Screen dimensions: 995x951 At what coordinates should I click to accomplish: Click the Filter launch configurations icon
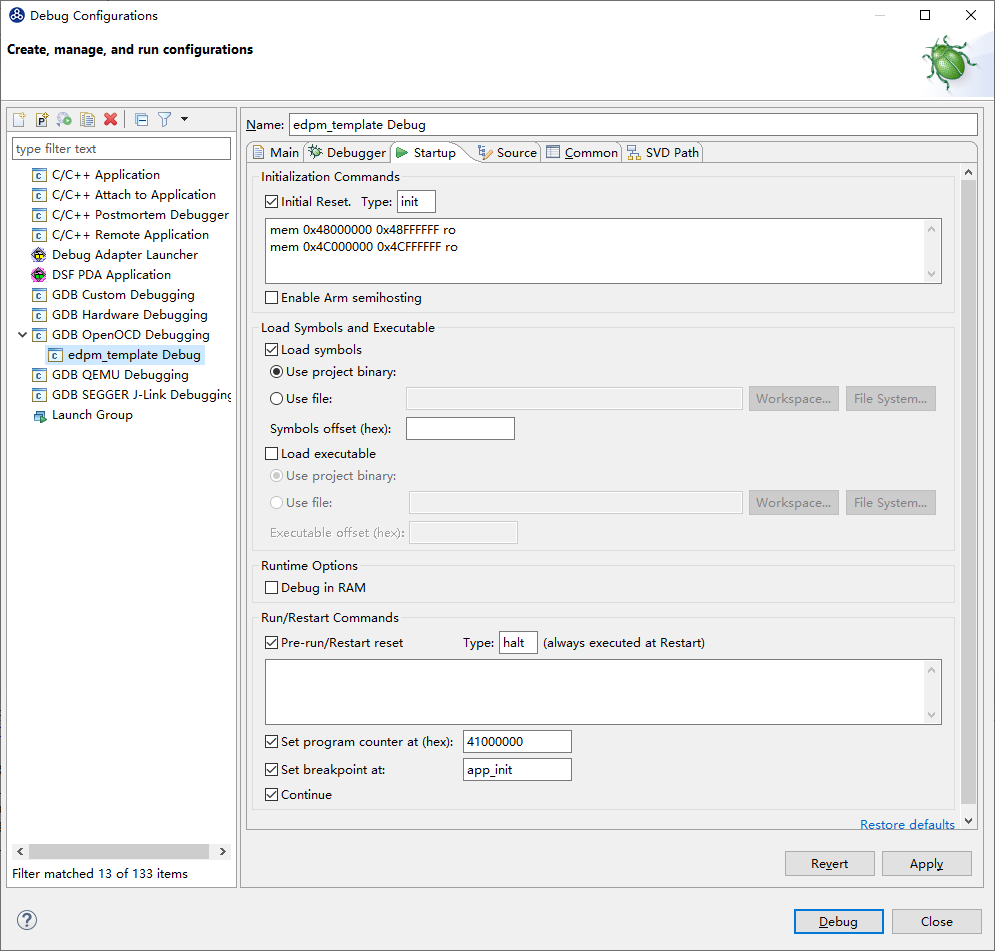click(164, 119)
